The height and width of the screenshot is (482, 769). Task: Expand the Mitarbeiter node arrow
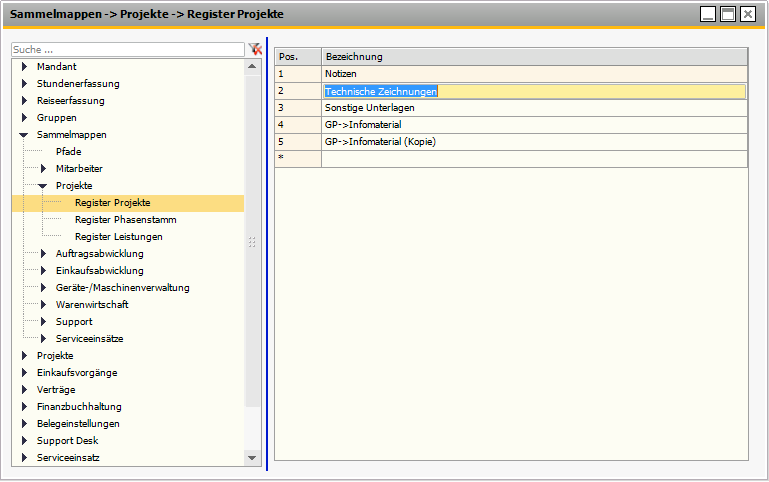[43, 169]
